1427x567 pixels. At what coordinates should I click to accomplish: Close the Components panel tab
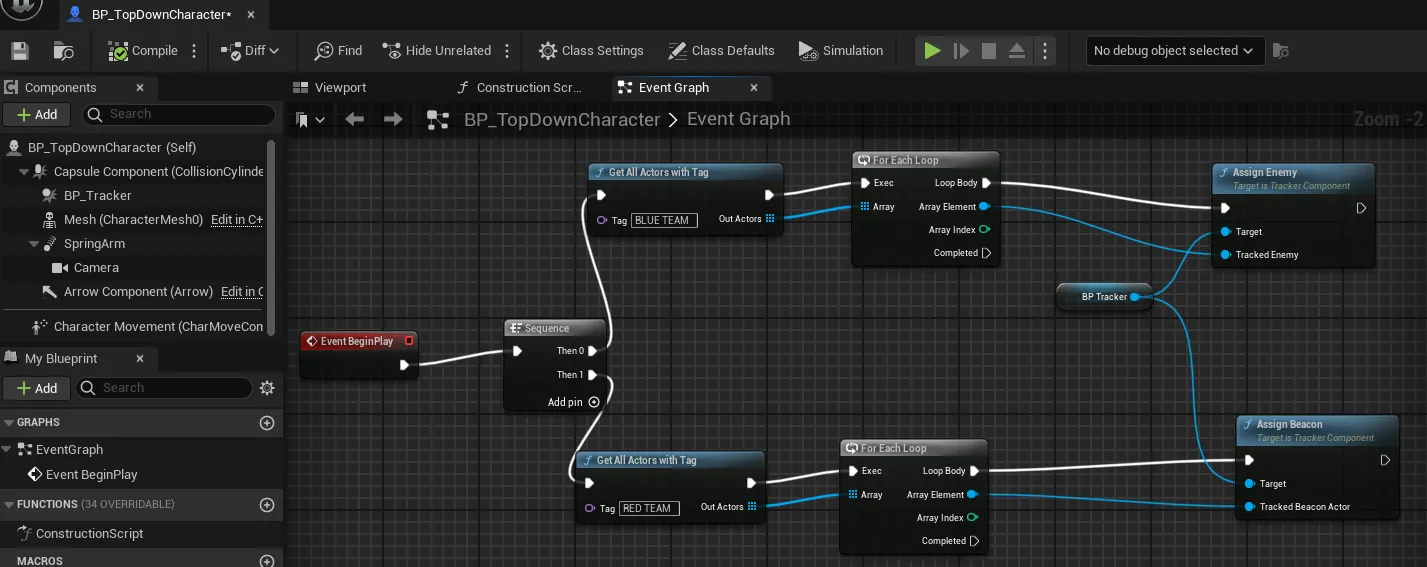pyautogui.click(x=140, y=88)
